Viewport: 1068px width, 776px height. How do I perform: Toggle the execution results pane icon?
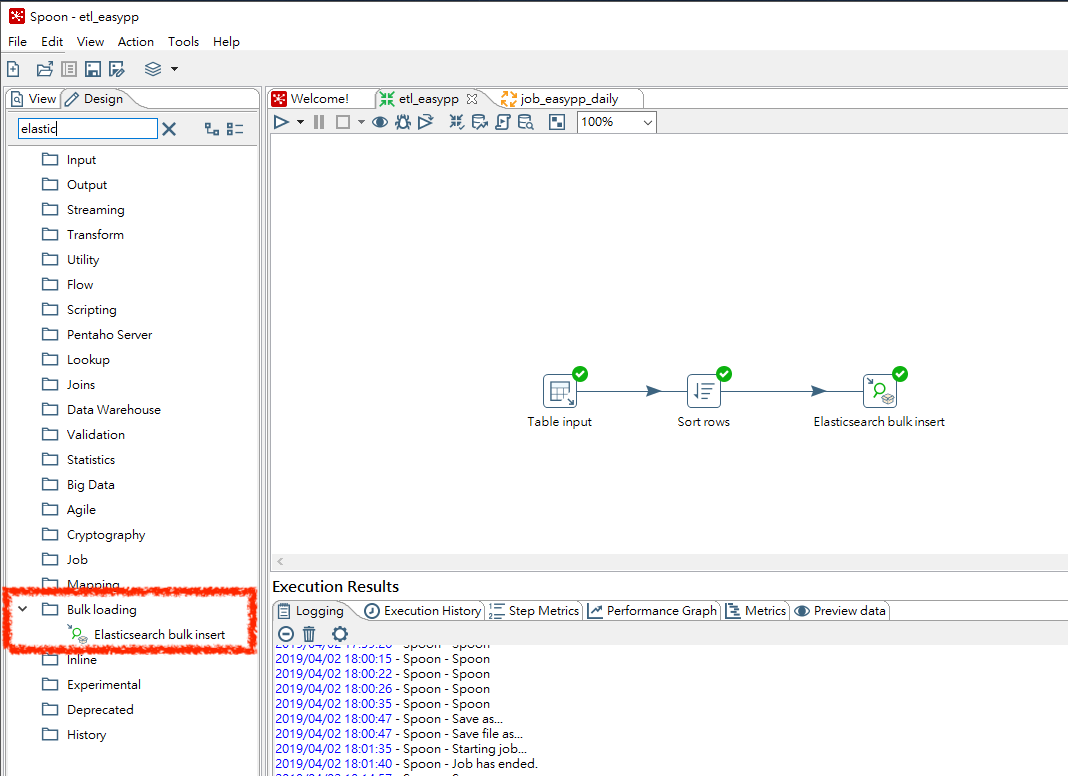point(557,122)
